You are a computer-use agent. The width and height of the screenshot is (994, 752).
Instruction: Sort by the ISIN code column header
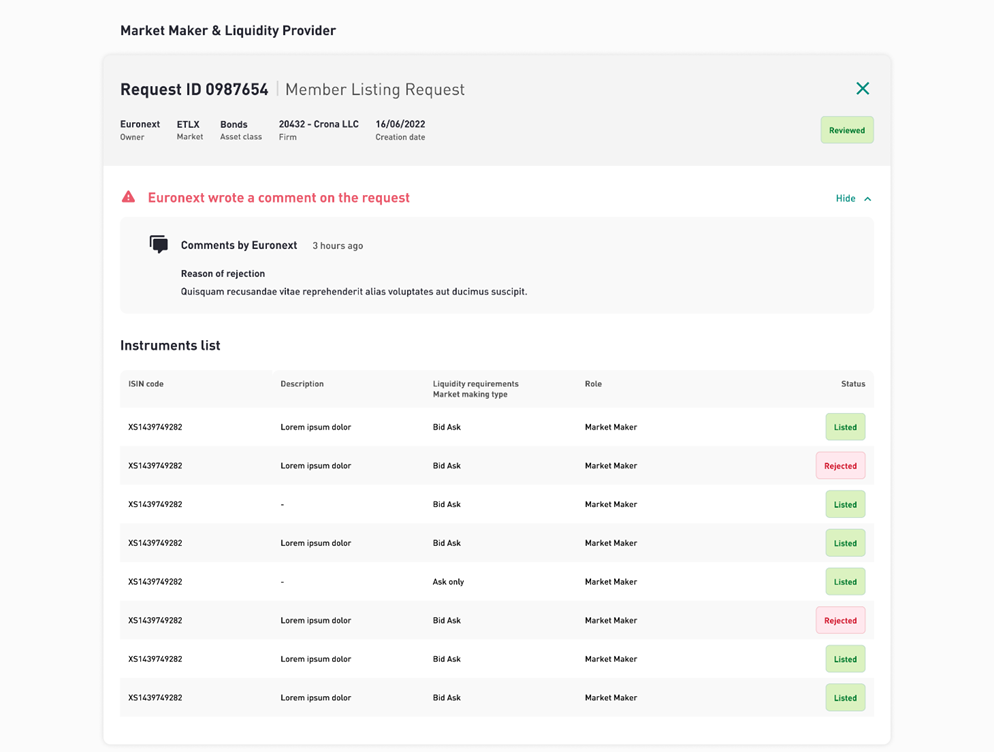point(146,384)
